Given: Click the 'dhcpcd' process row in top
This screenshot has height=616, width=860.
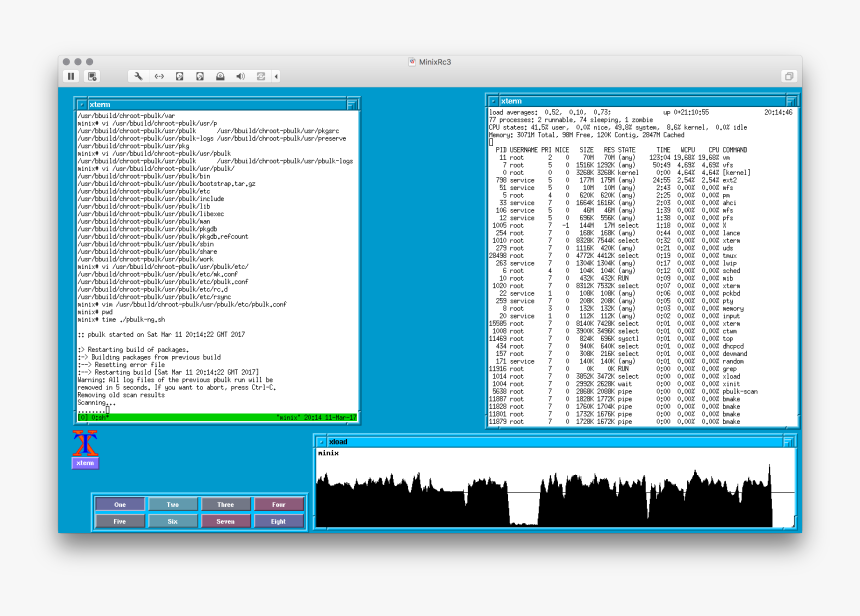Looking at the screenshot, I should [x=617, y=346].
